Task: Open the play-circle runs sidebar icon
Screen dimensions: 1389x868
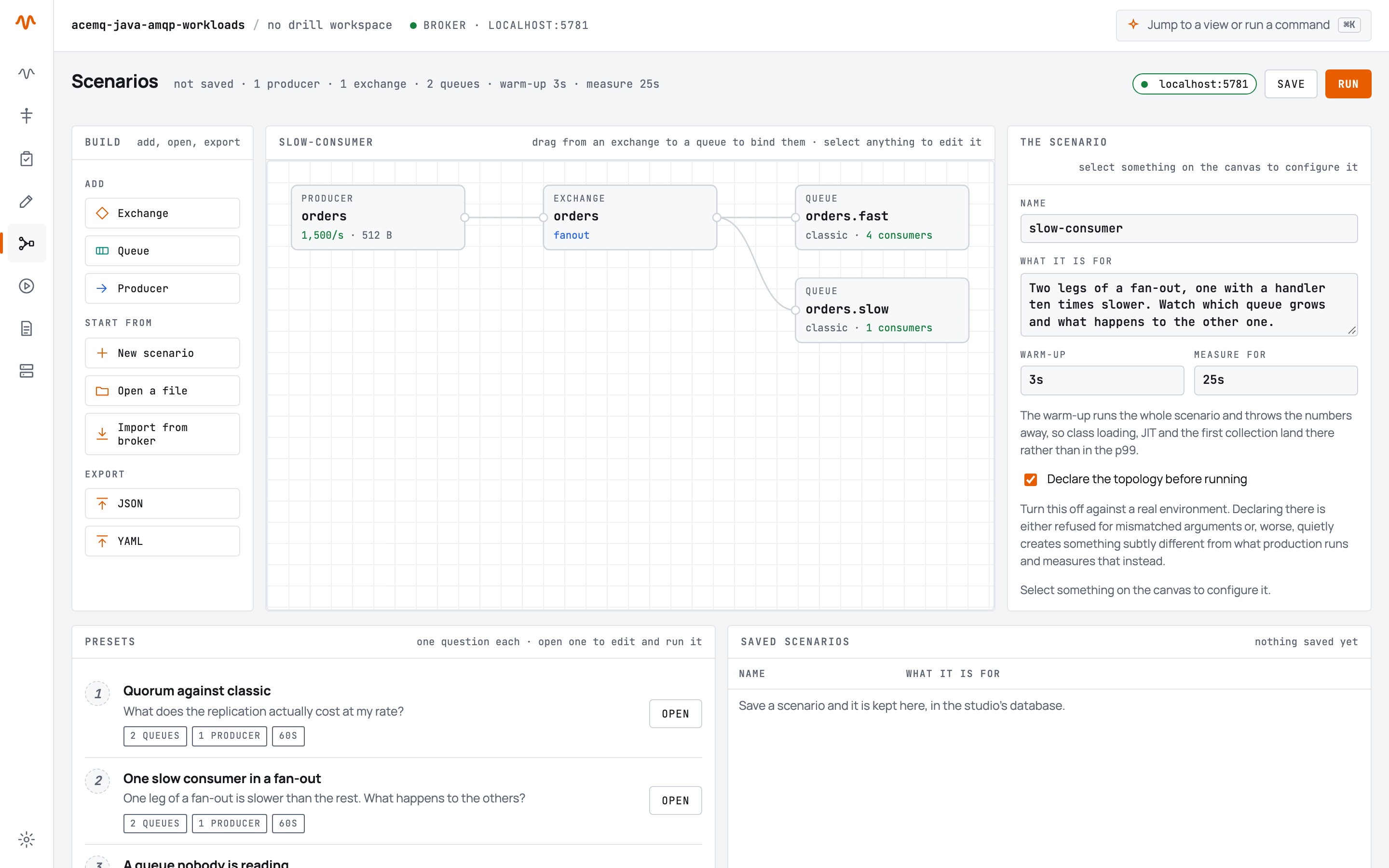Action: [x=27, y=286]
